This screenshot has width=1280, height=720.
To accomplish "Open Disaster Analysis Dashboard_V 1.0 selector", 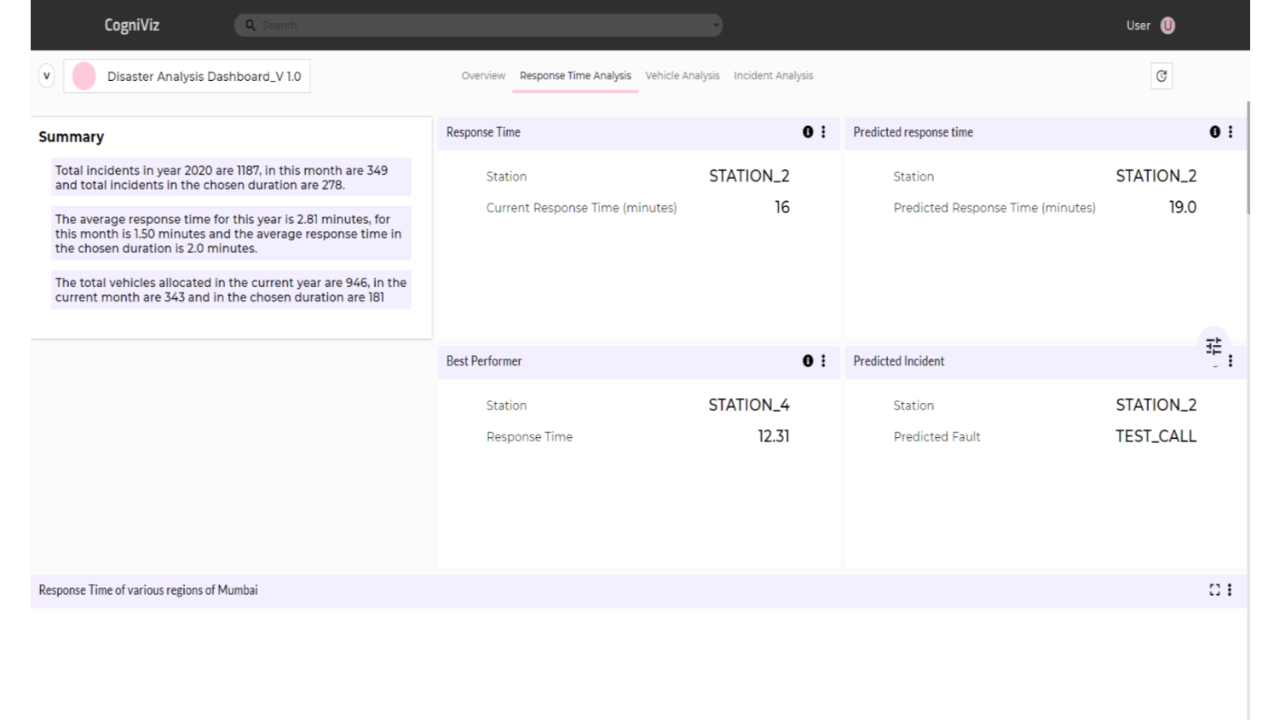I will click(x=187, y=76).
